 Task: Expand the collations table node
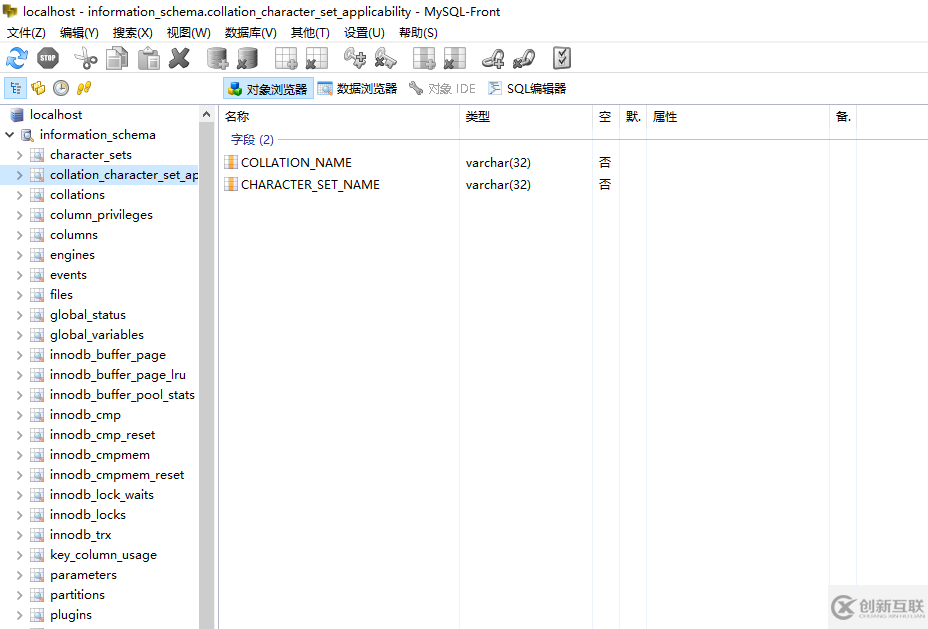(x=20, y=195)
